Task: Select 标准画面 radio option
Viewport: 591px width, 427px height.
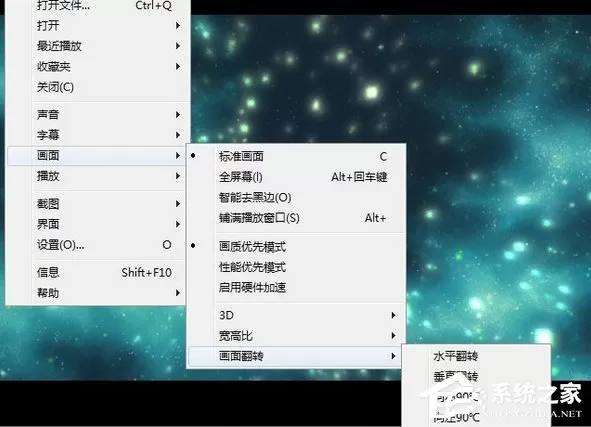Action: coord(296,156)
